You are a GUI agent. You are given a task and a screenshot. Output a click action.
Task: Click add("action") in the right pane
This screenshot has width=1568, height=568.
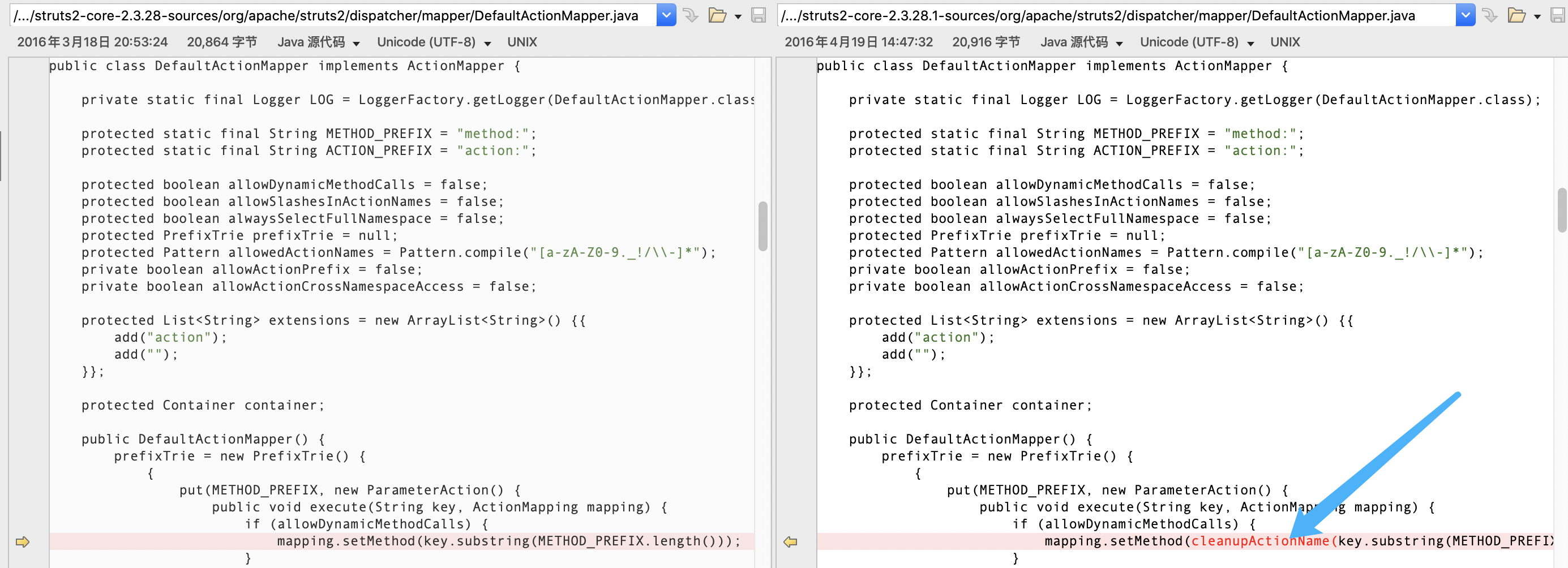(x=938, y=338)
